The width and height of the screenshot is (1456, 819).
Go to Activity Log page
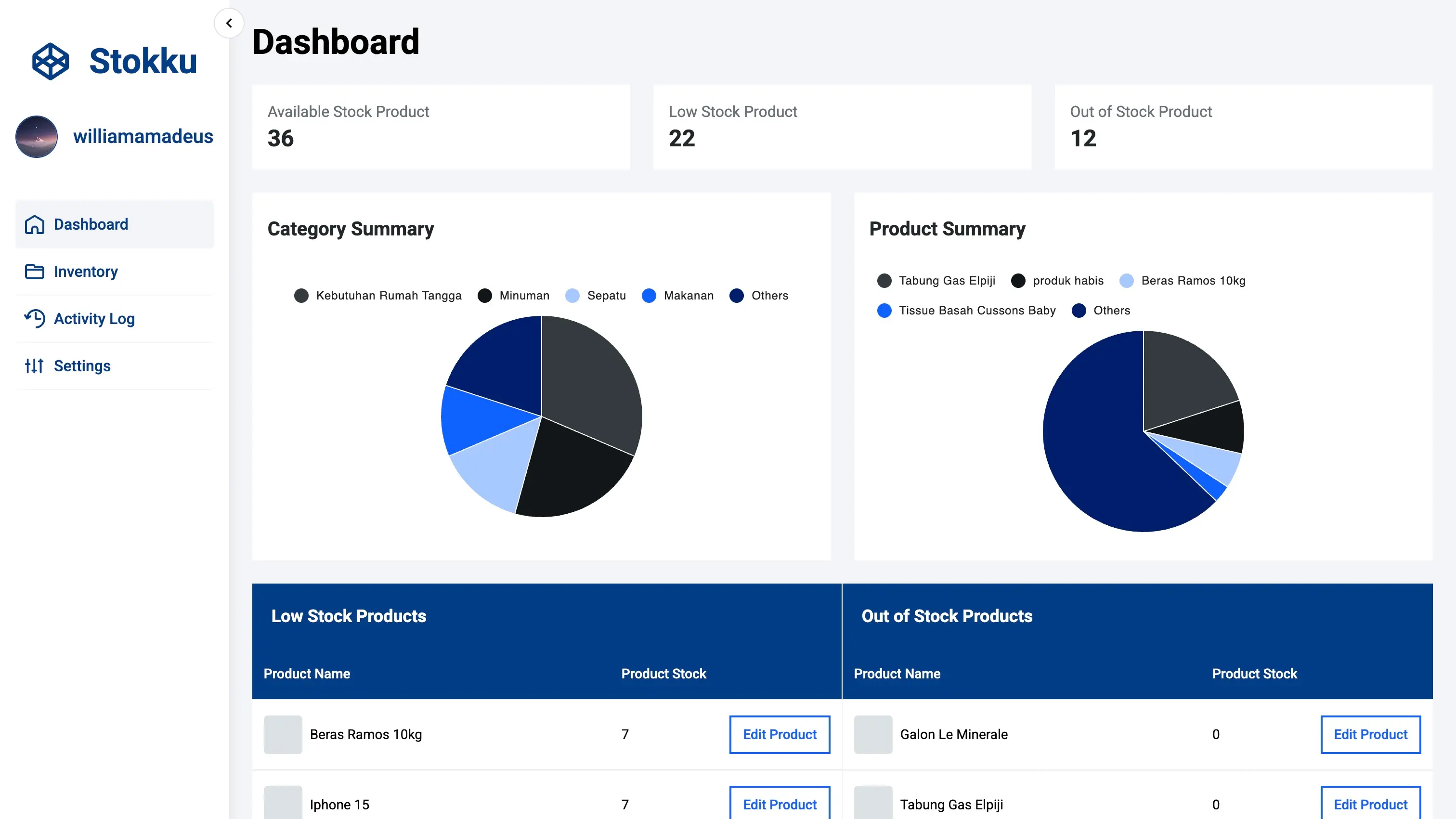tap(94, 319)
